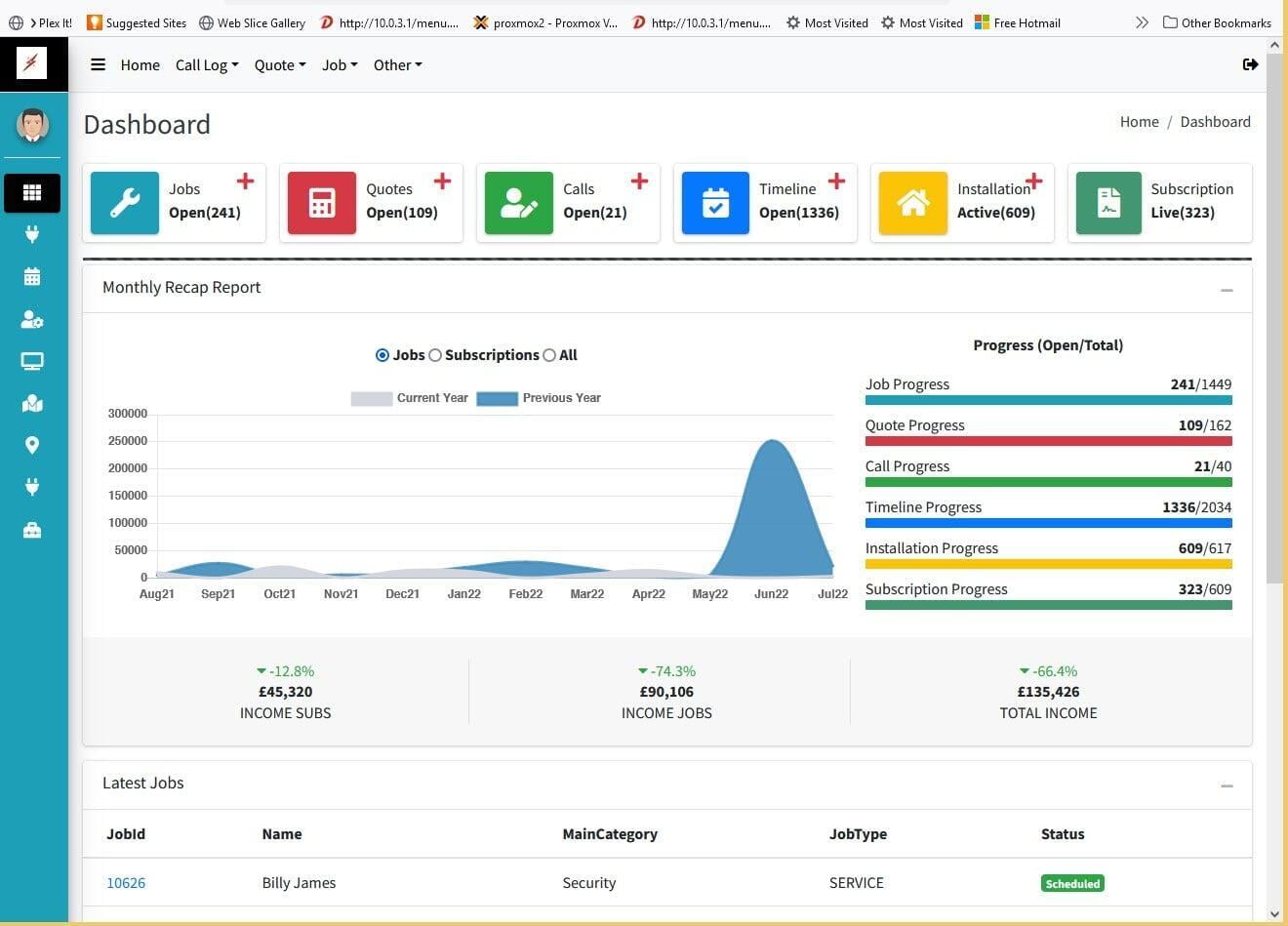
Task: Click the red calculator Quotes icon
Action: coord(322,203)
